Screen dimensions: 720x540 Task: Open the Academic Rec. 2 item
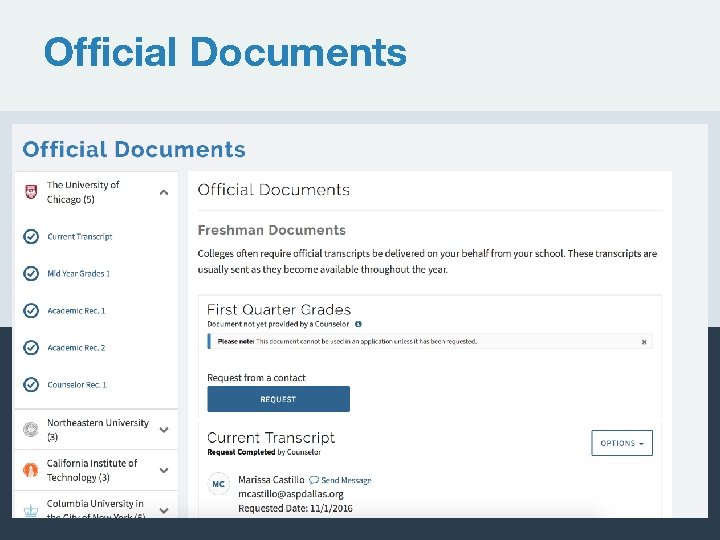click(x=76, y=348)
